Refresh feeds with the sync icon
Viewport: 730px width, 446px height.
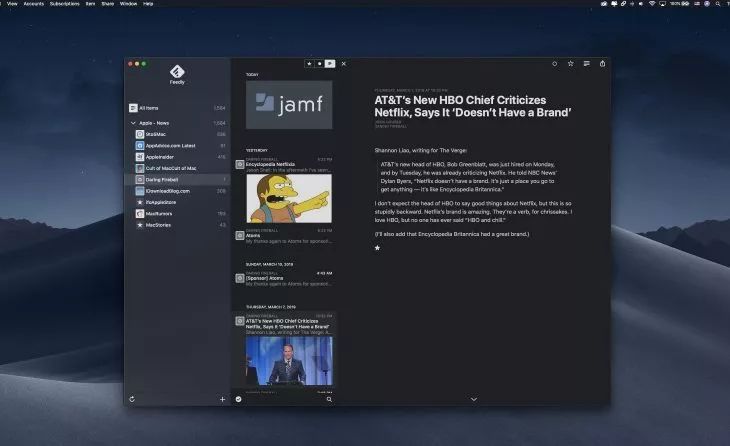click(x=132, y=399)
